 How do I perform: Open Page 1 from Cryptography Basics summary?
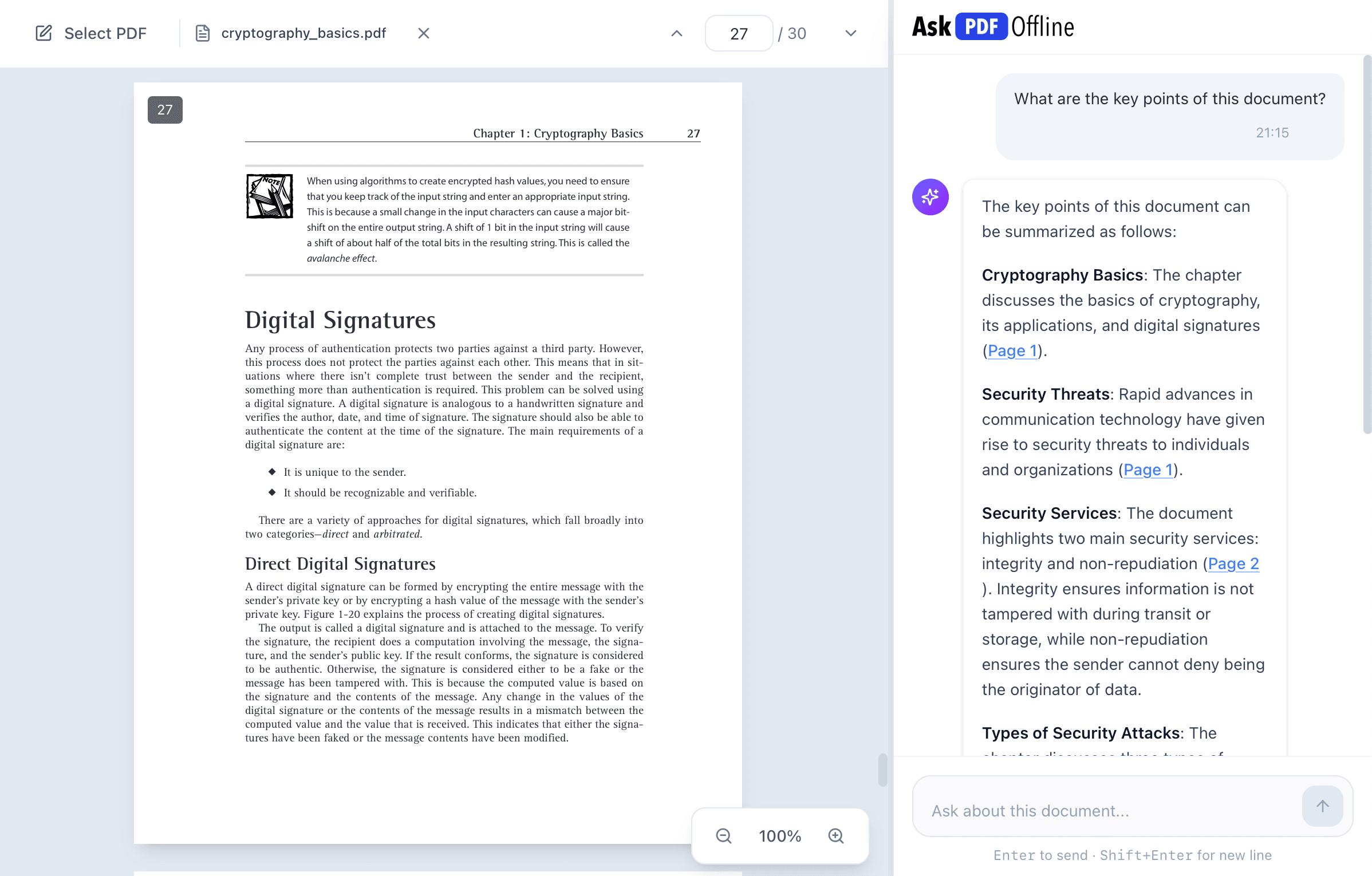(x=1012, y=350)
